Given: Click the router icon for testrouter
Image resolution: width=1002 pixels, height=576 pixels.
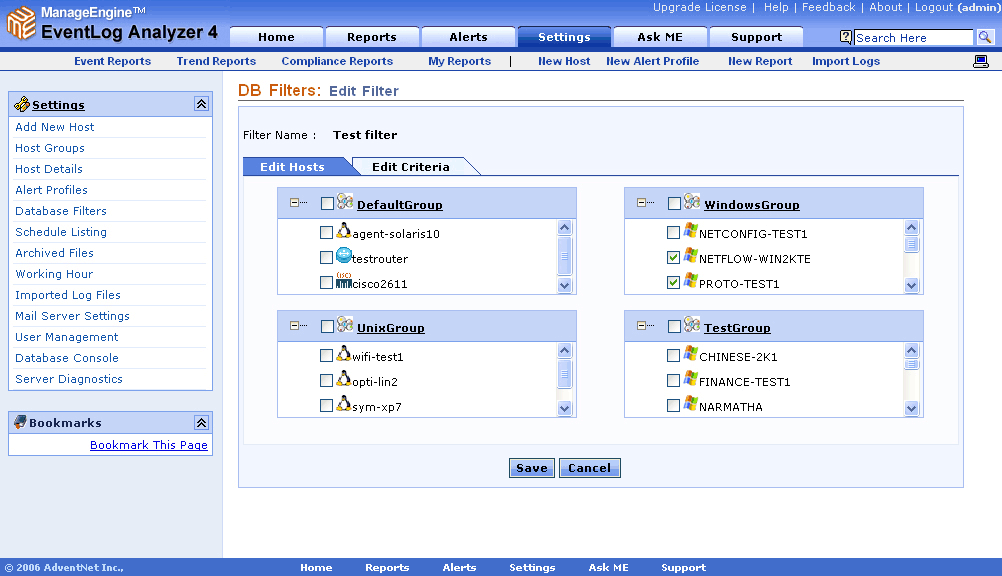Looking at the screenshot, I should (x=344, y=256).
